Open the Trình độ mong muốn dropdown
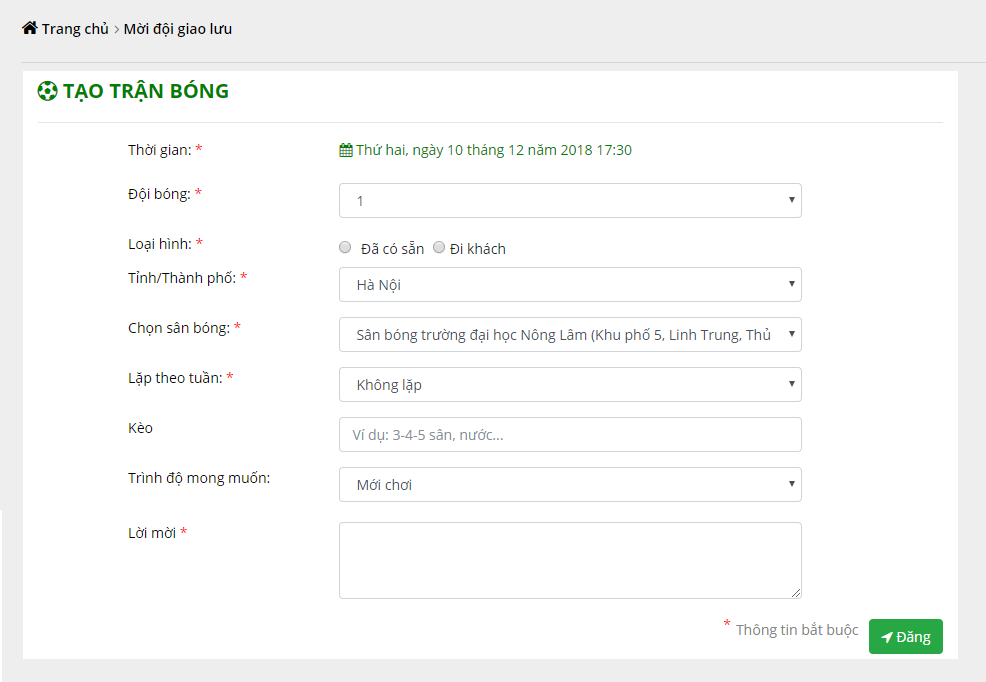This screenshot has height=682, width=986. 570,485
